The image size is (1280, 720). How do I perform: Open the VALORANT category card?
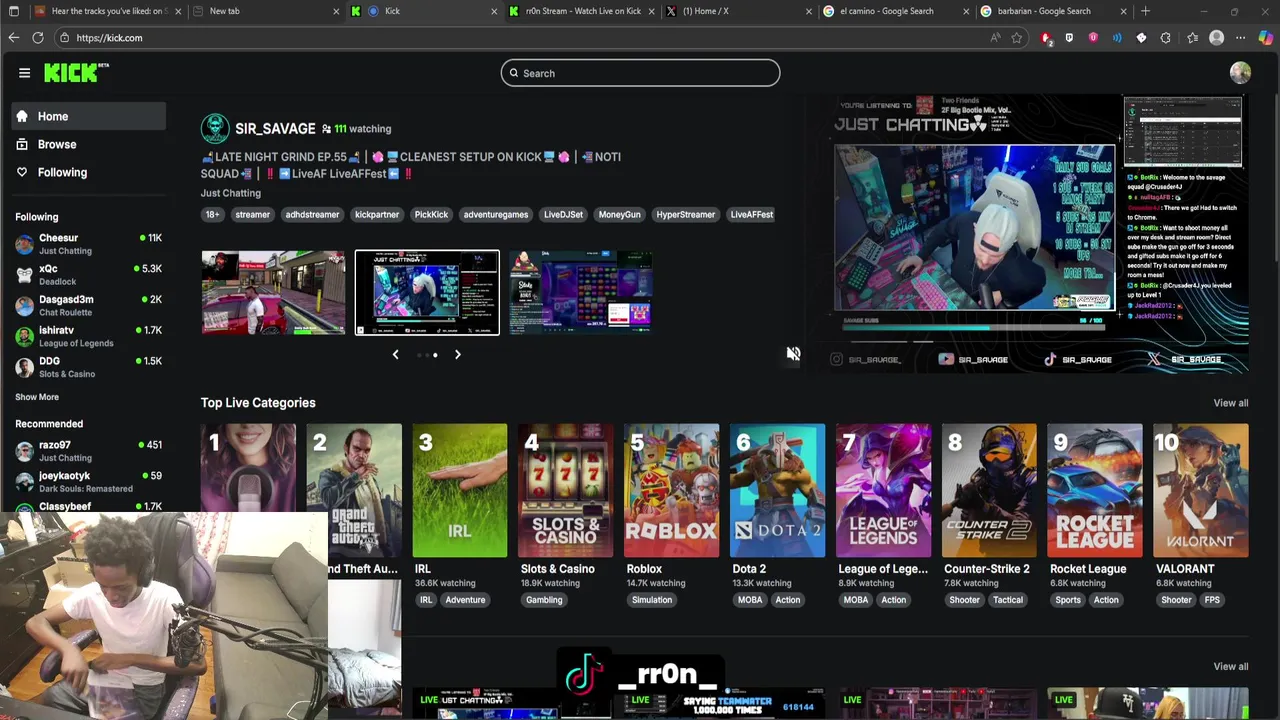1201,490
